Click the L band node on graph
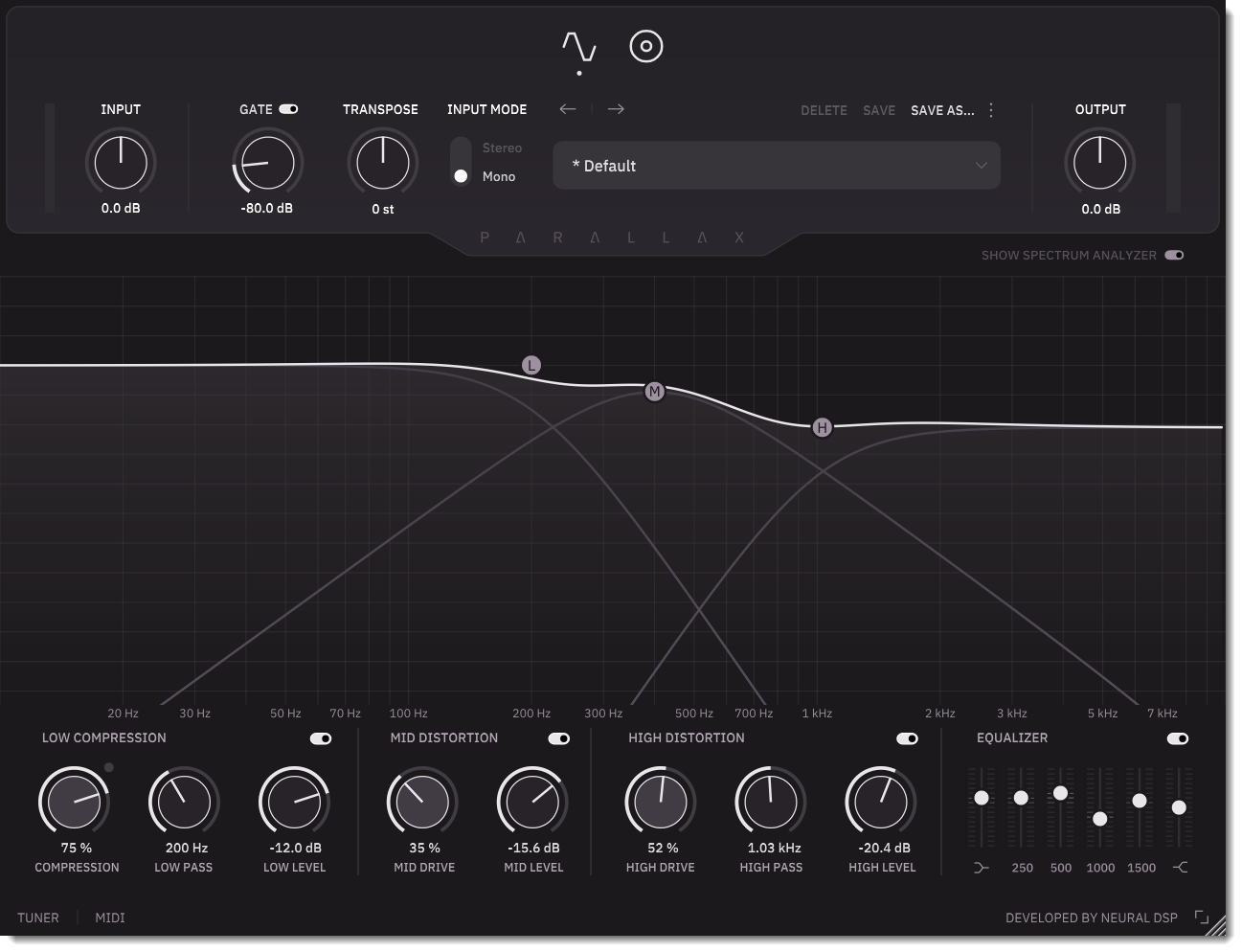Viewport: 1242px width, 952px height. 531,365
